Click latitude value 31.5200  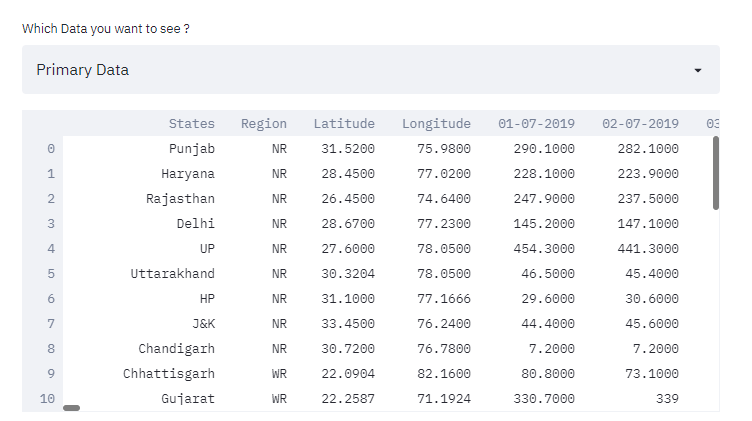(348, 149)
